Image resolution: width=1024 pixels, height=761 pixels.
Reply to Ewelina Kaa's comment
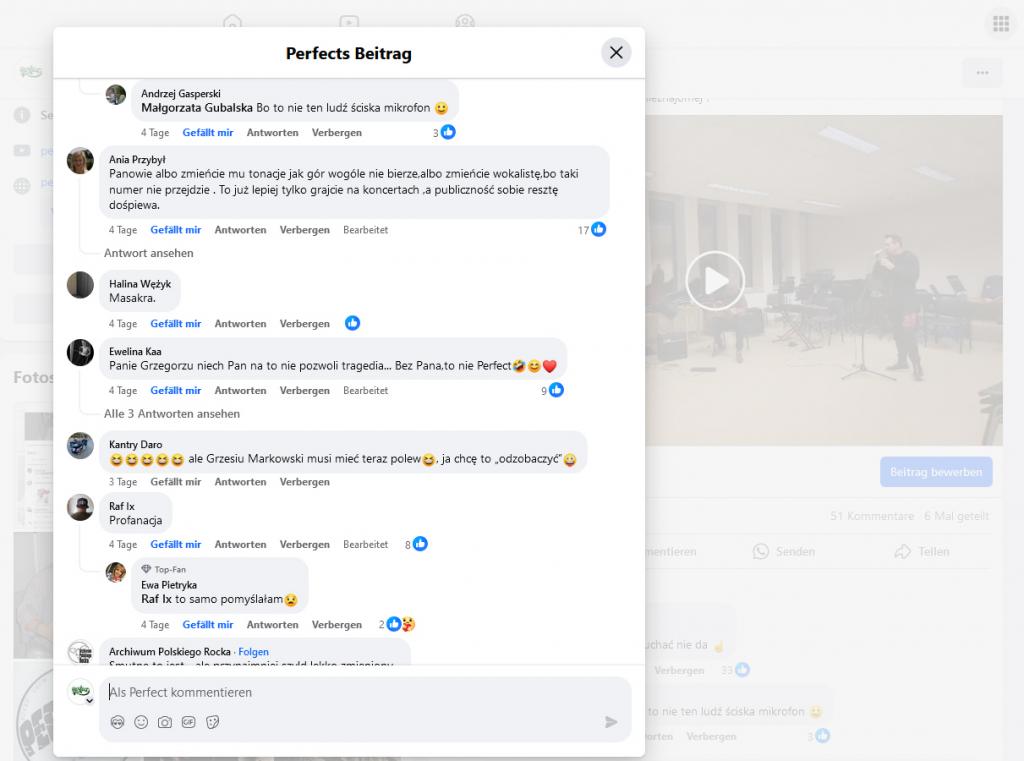pyautogui.click(x=240, y=391)
